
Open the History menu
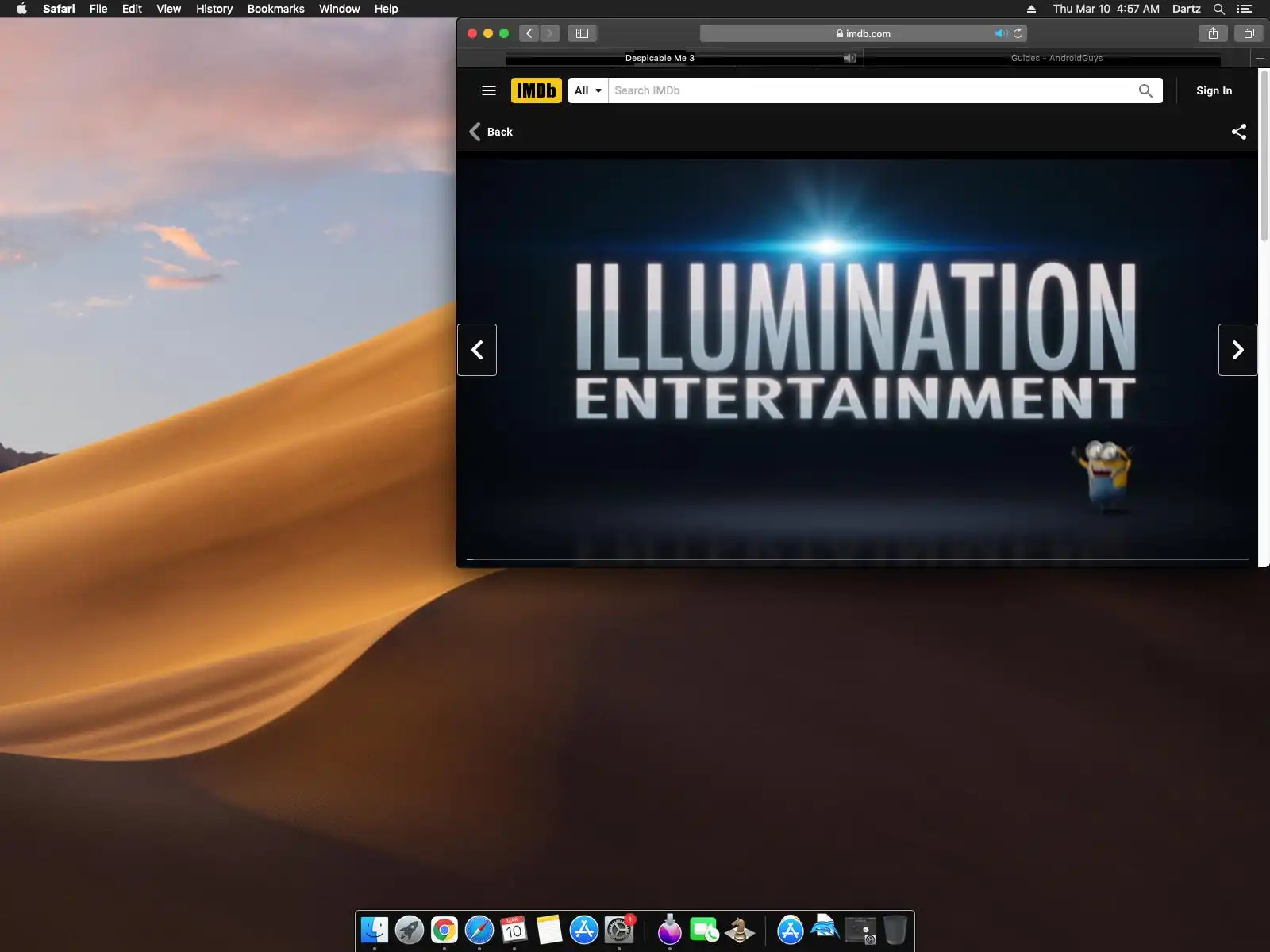(x=214, y=9)
